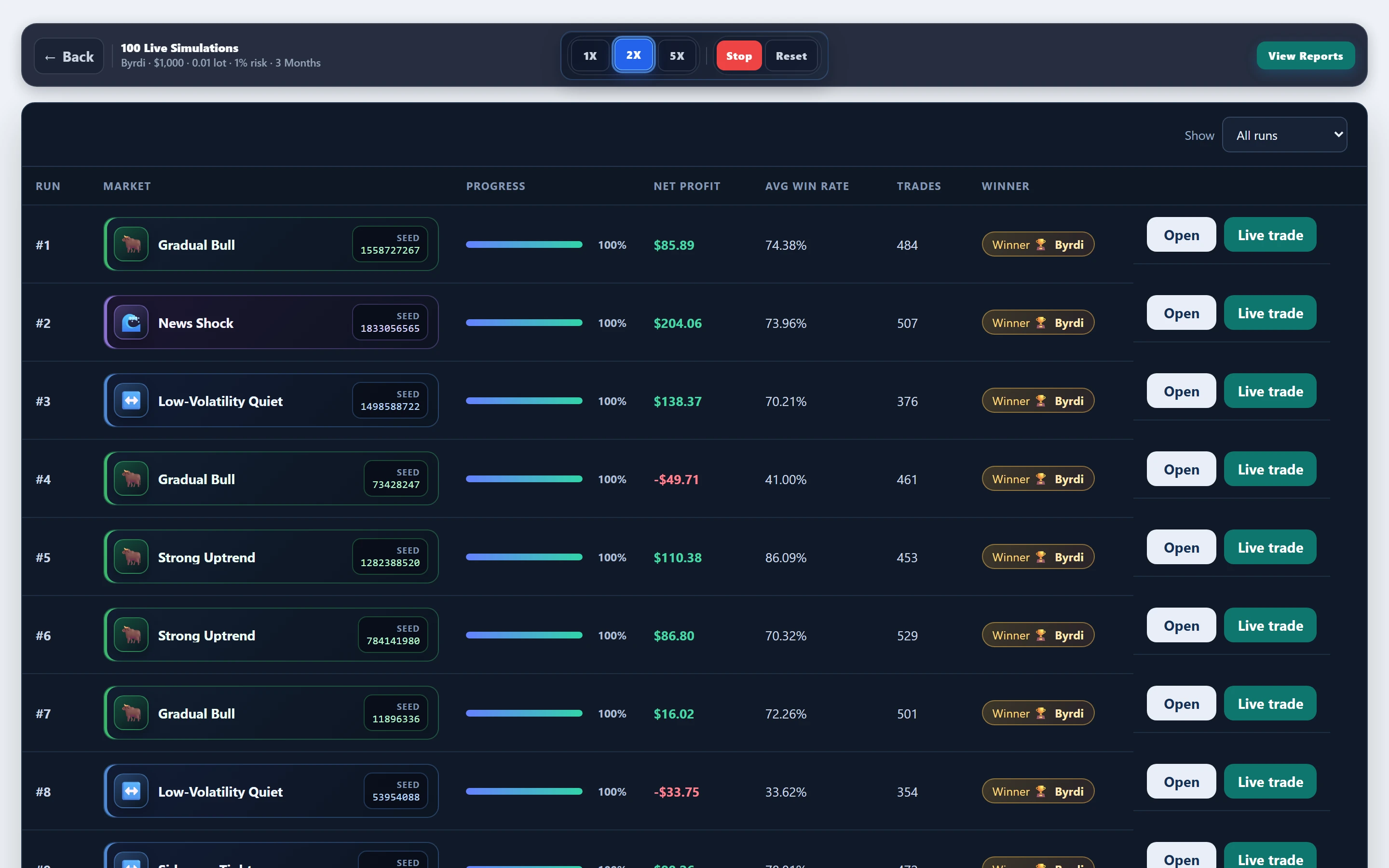Click the bull icon in run #1 Gradual Bull
1389x868 pixels.
[131, 244]
